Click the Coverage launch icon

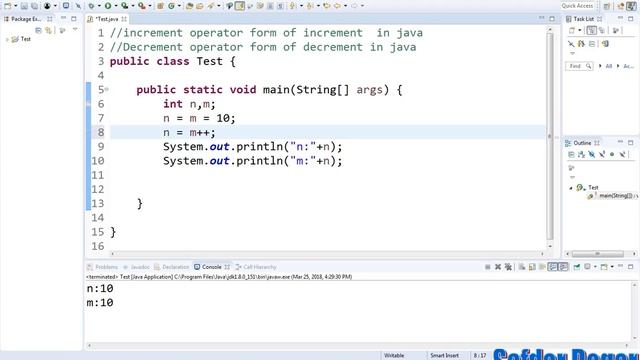[124, 6]
